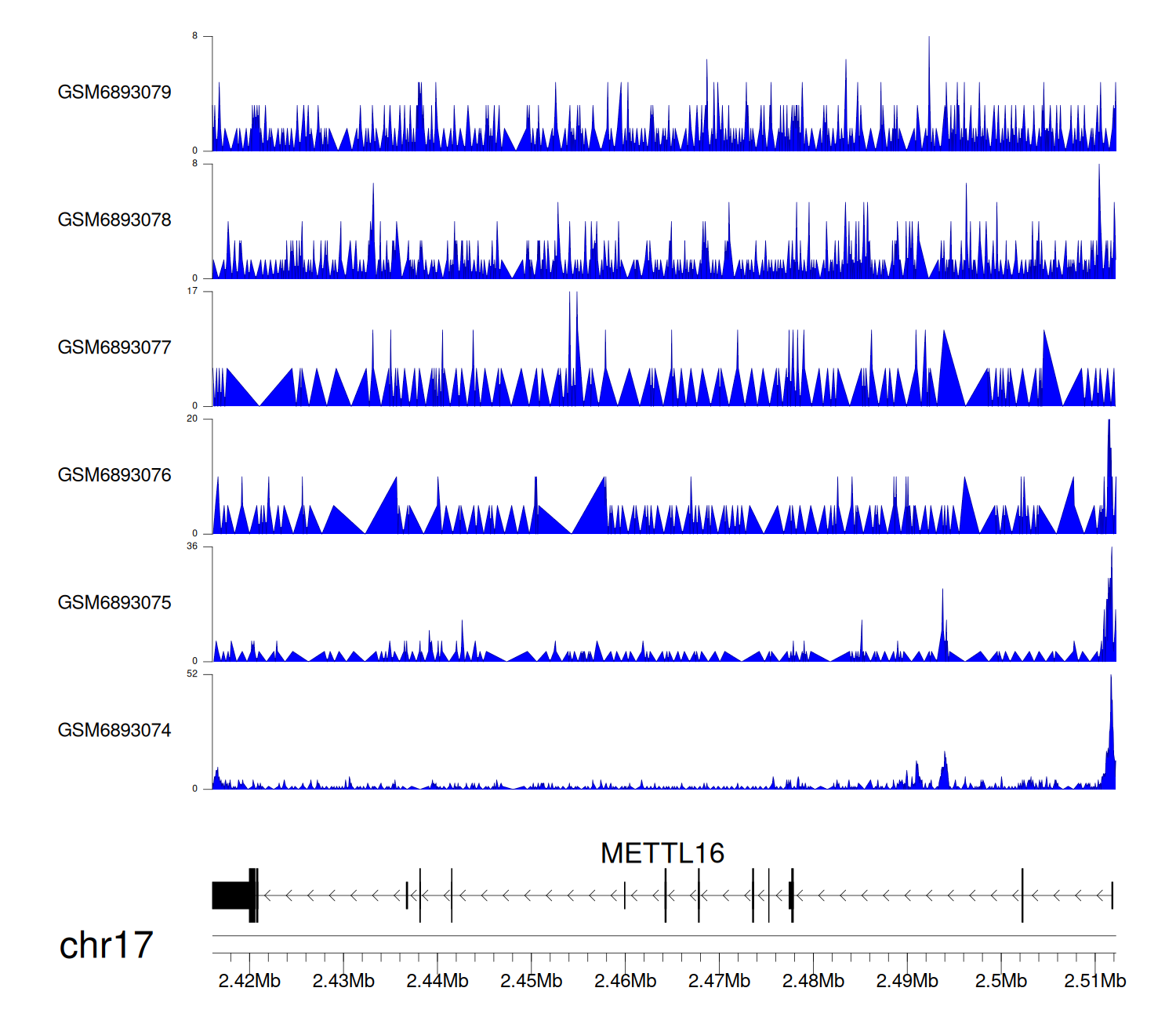Click the large black exon block of METTL16

[231, 895]
